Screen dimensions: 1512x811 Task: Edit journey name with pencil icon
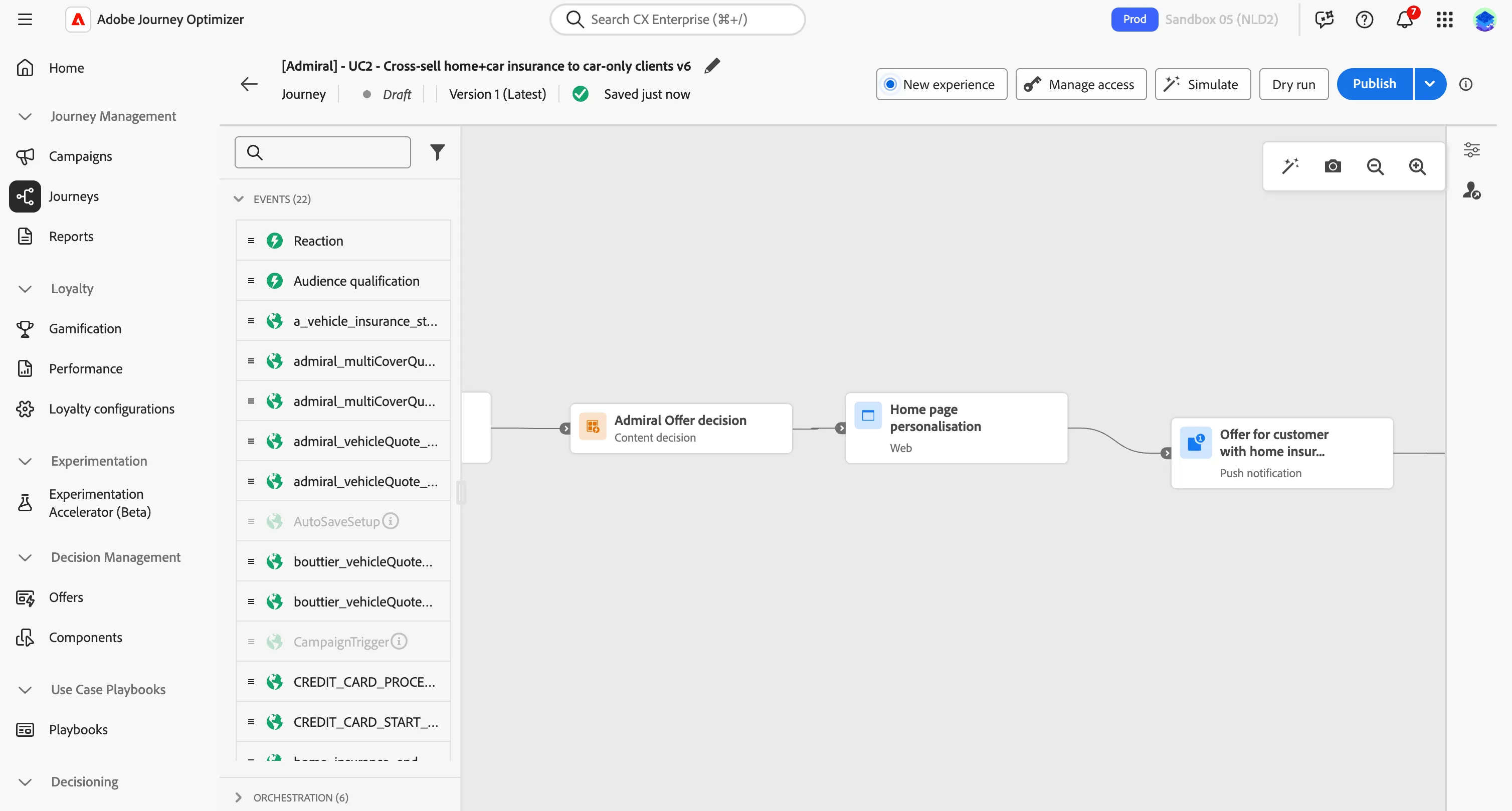712,66
